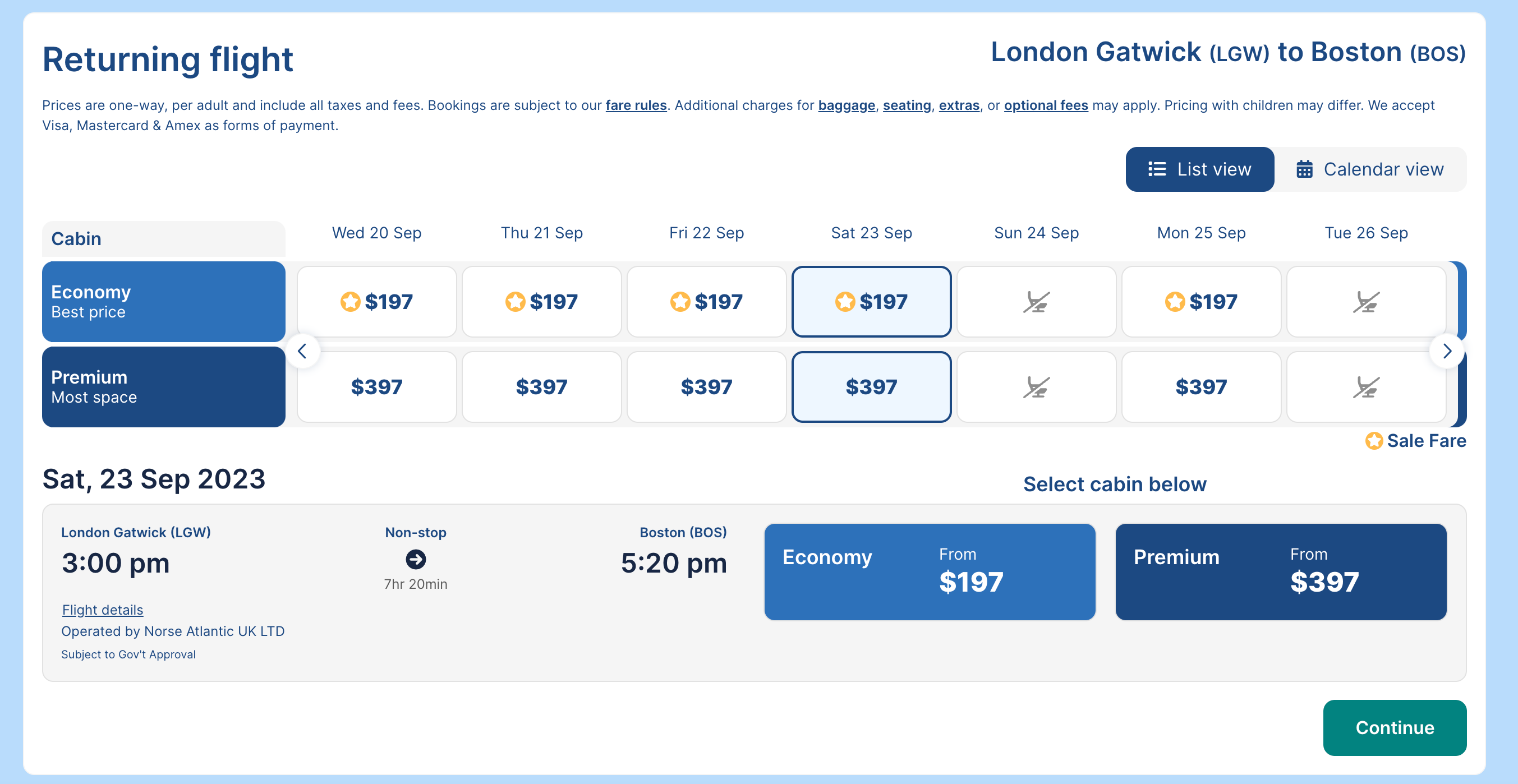Image resolution: width=1518 pixels, height=784 pixels.
Task: Choose the Premium From $397 cabin card
Action: [x=1281, y=571]
